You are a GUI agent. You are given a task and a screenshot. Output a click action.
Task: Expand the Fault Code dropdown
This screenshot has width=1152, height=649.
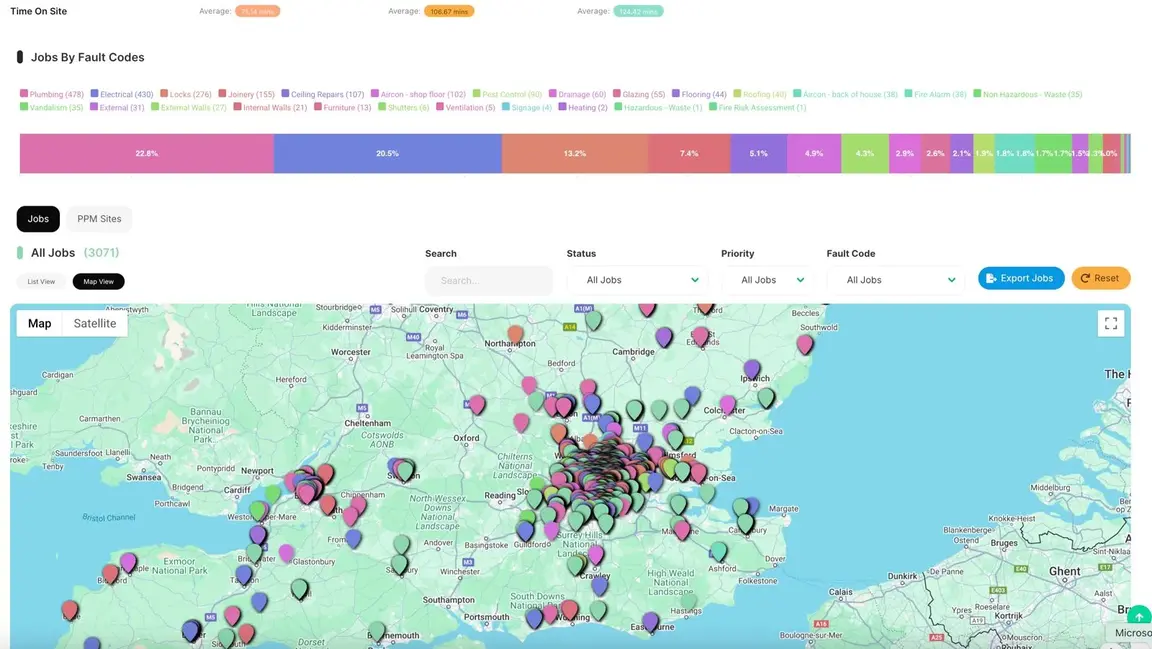895,280
